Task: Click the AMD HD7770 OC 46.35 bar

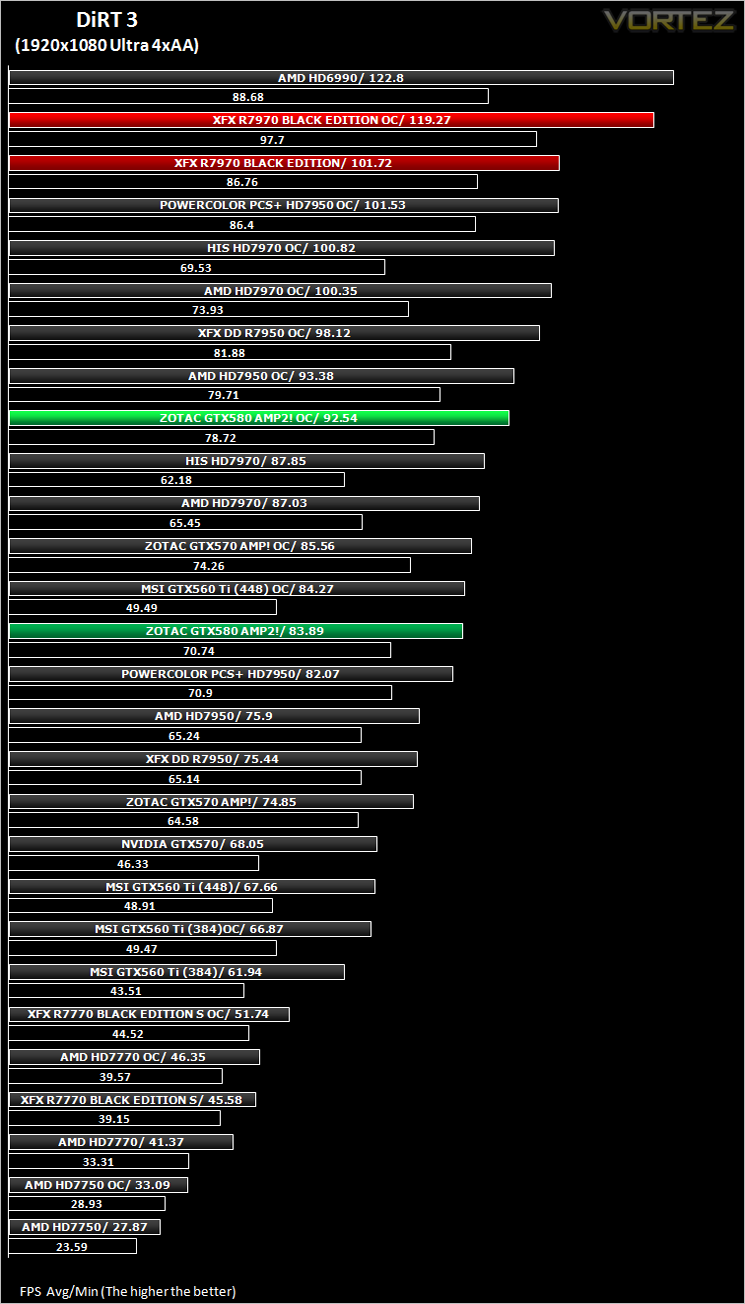Action: click(x=135, y=1057)
